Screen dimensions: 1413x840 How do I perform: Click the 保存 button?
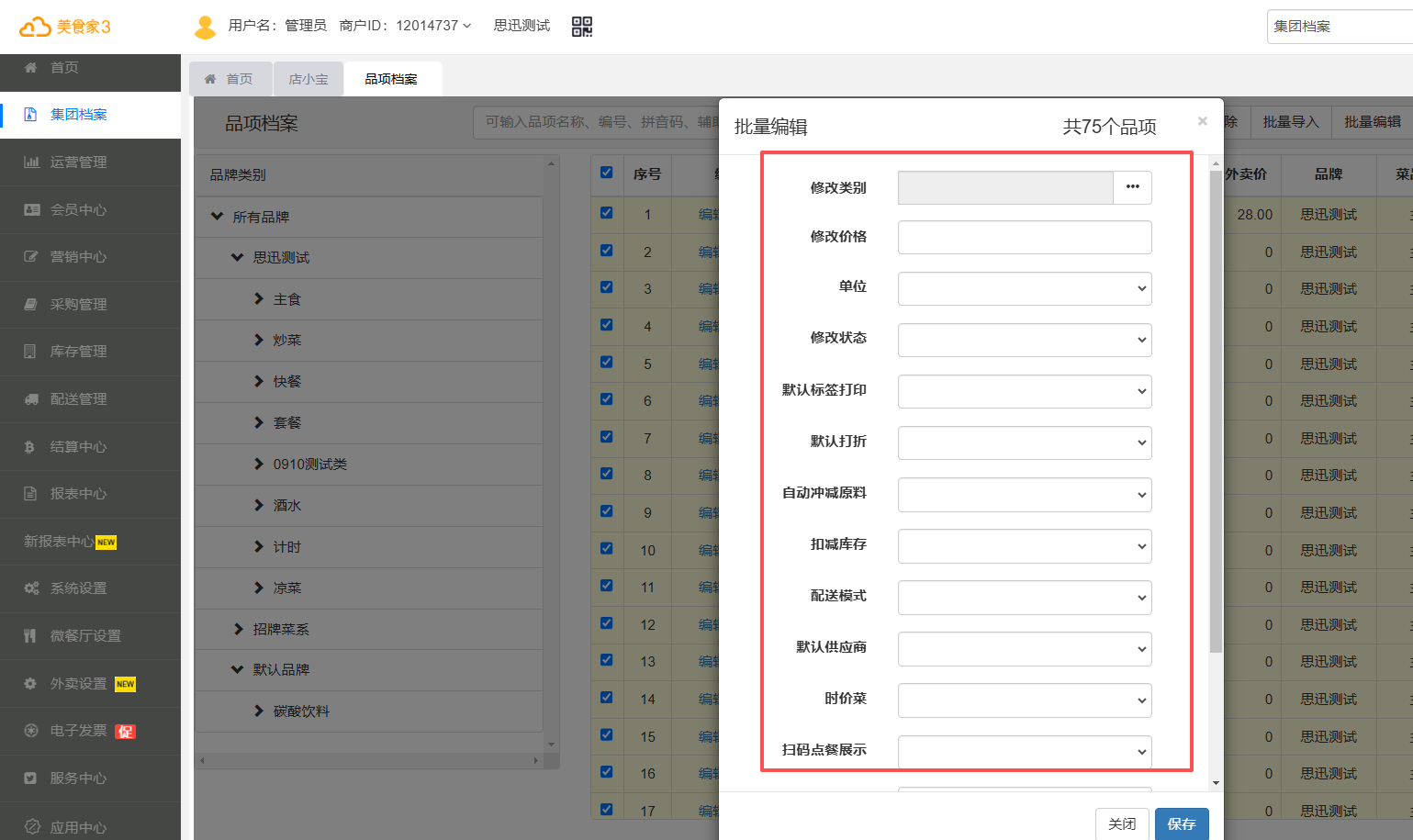tap(1181, 823)
